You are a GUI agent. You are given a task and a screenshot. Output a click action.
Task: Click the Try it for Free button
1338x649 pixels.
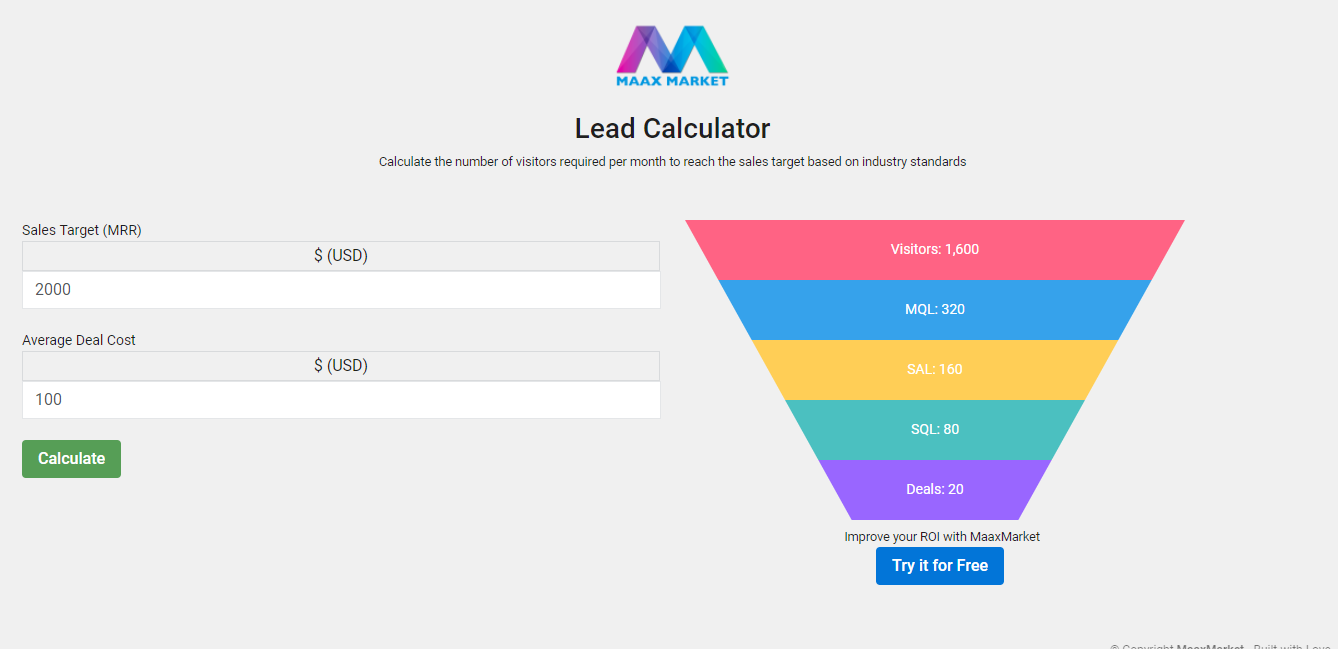click(x=939, y=566)
